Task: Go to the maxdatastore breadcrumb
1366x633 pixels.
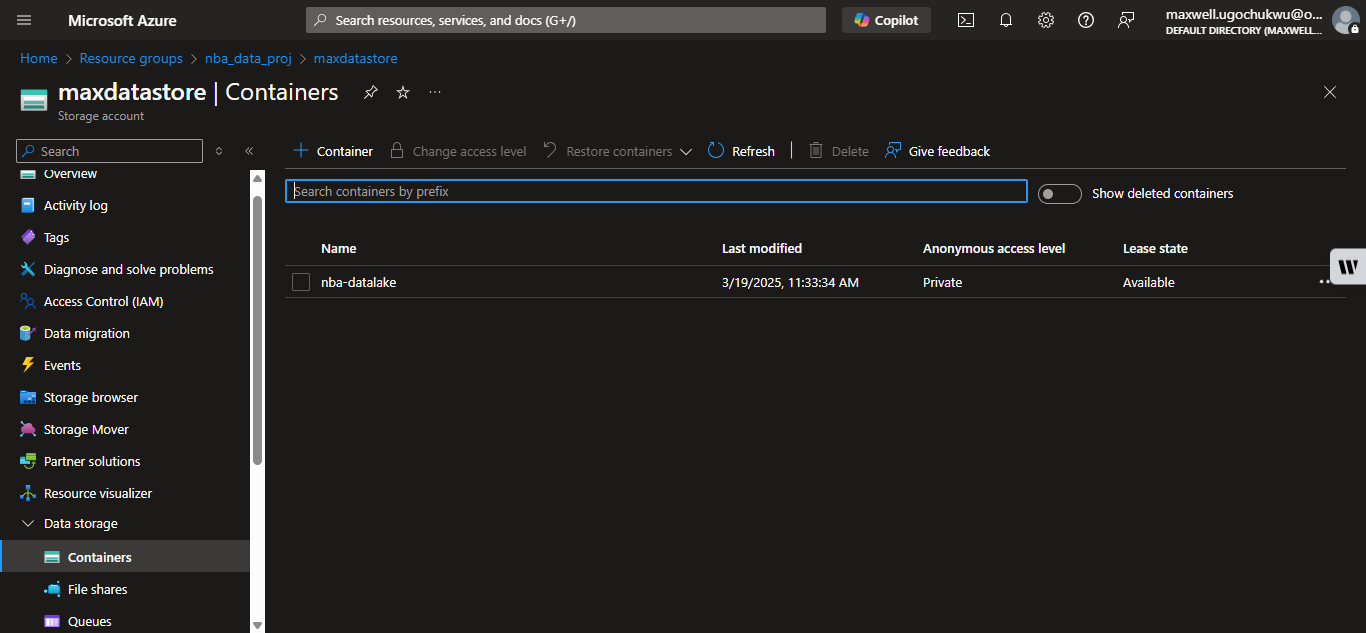Action: tap(356, 58)
